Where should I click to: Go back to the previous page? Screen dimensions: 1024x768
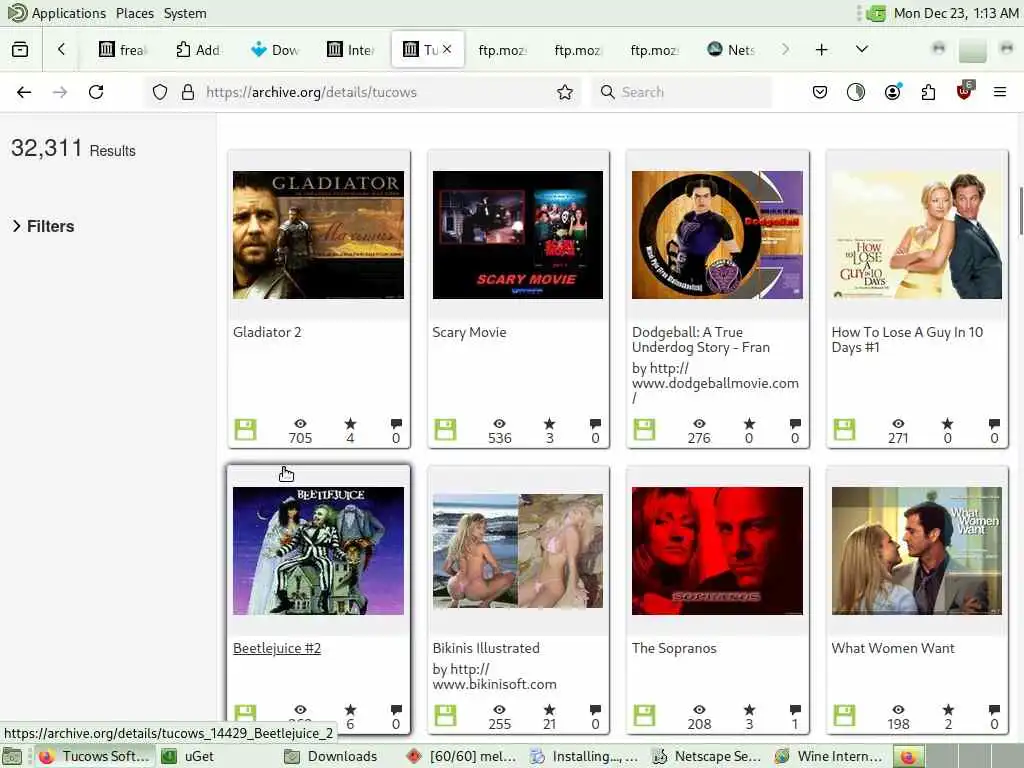24,92
